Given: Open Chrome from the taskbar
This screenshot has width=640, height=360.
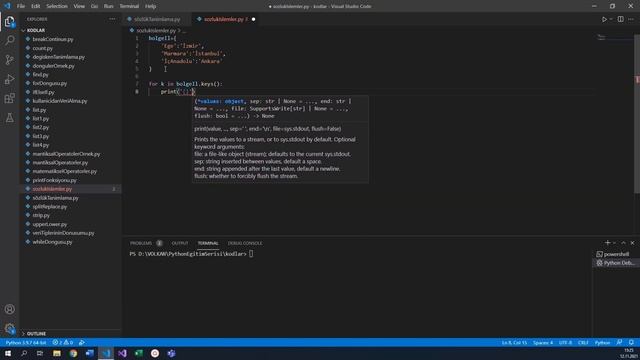Looking at the screenshot, I should pyautogui.click(x=73, y=353).
